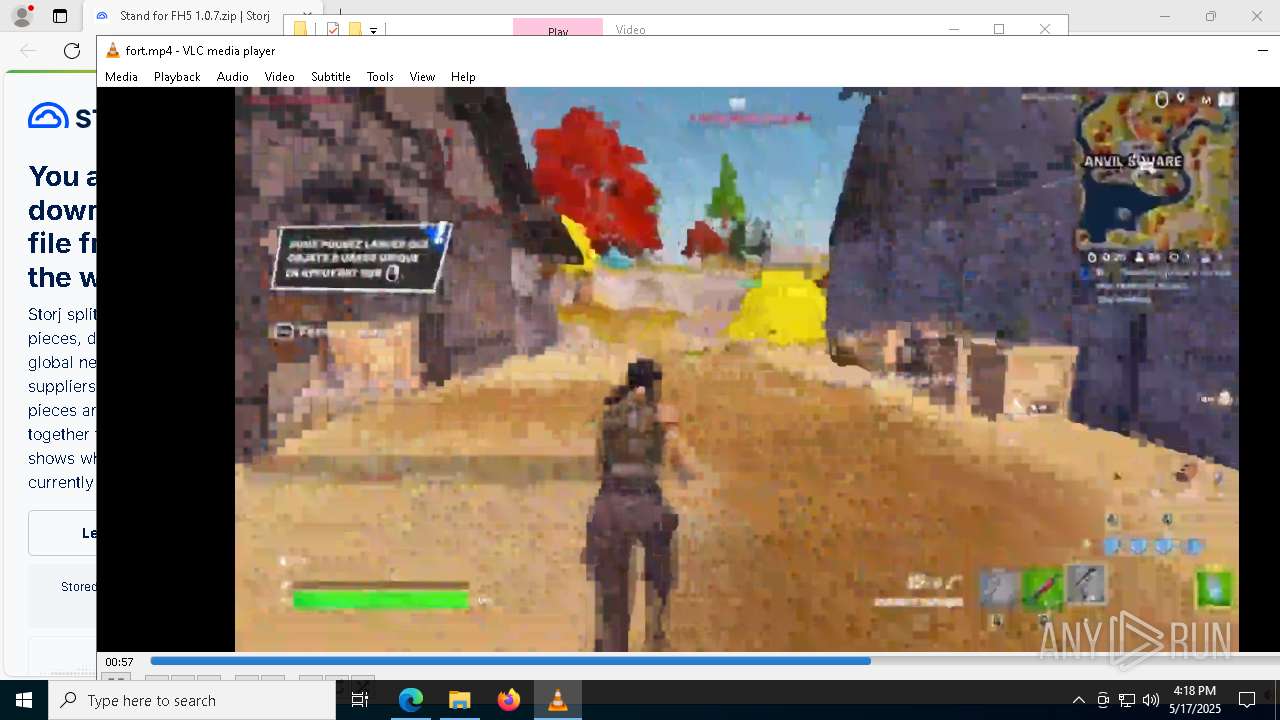Close the File Explorer window

[1045, 29]
